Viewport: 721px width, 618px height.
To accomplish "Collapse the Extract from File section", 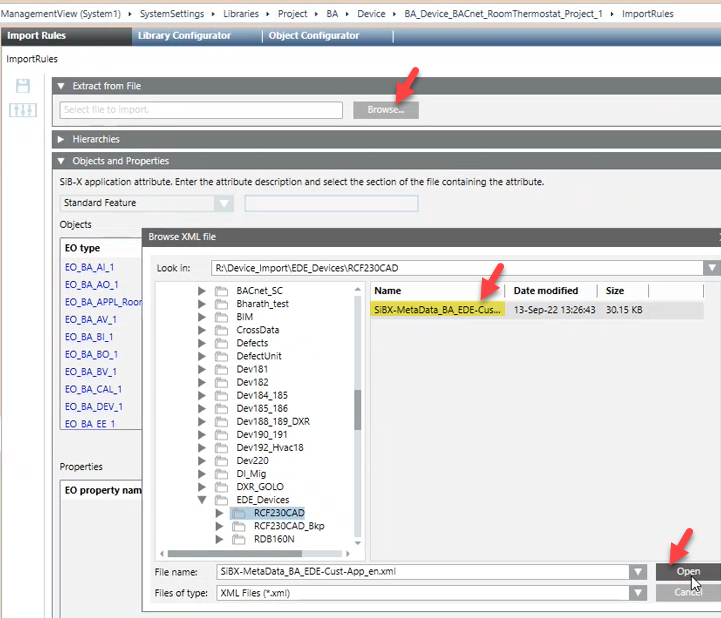I will tap(61, 87).
